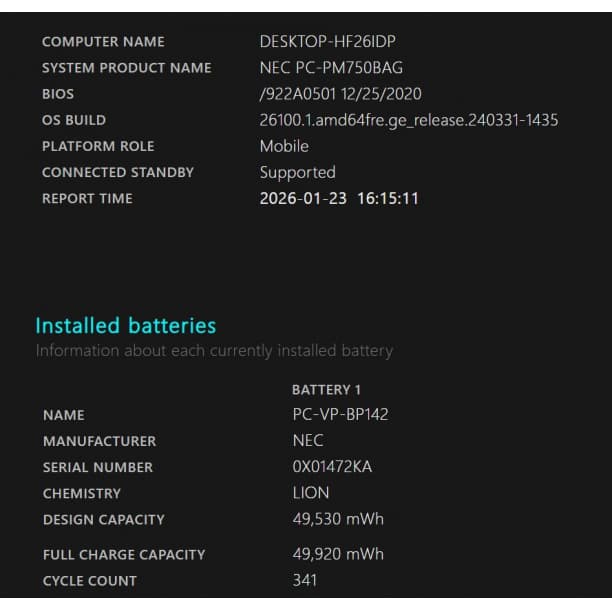The image size is (612, 612).
Task: Click the FULL CHARGE CAPACITY label
Action: [124, 555]
